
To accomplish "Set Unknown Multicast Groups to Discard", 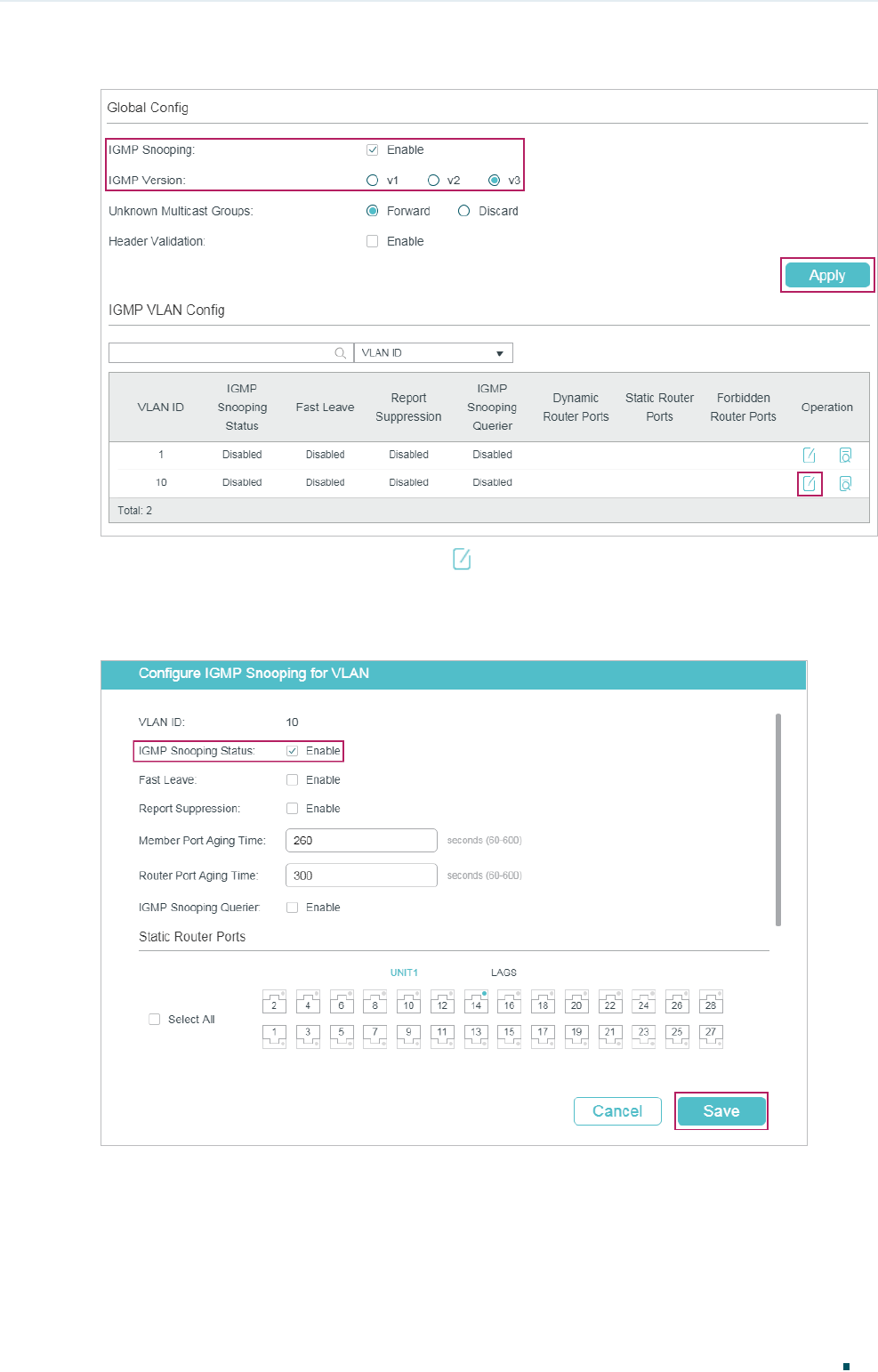I will click(x=463, y=211).
